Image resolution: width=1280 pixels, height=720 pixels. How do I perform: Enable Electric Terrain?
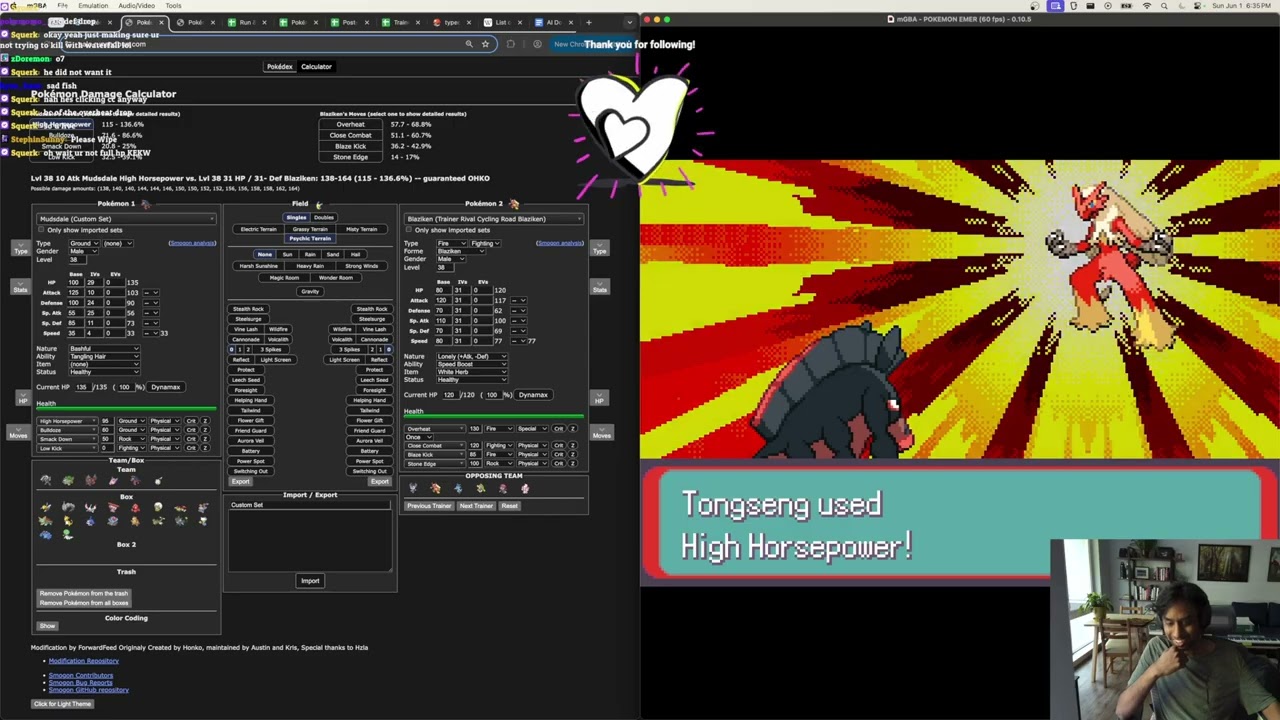258,229
